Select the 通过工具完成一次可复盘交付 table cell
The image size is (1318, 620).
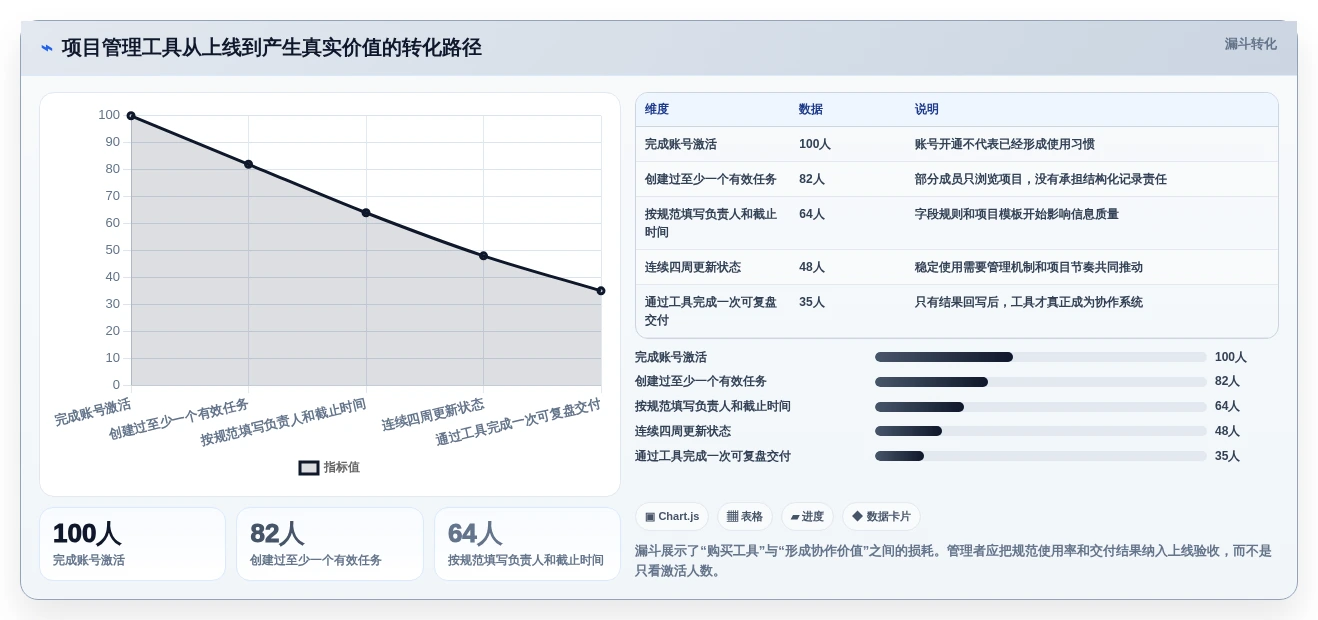pyautogui.click(x=711, y=311)
